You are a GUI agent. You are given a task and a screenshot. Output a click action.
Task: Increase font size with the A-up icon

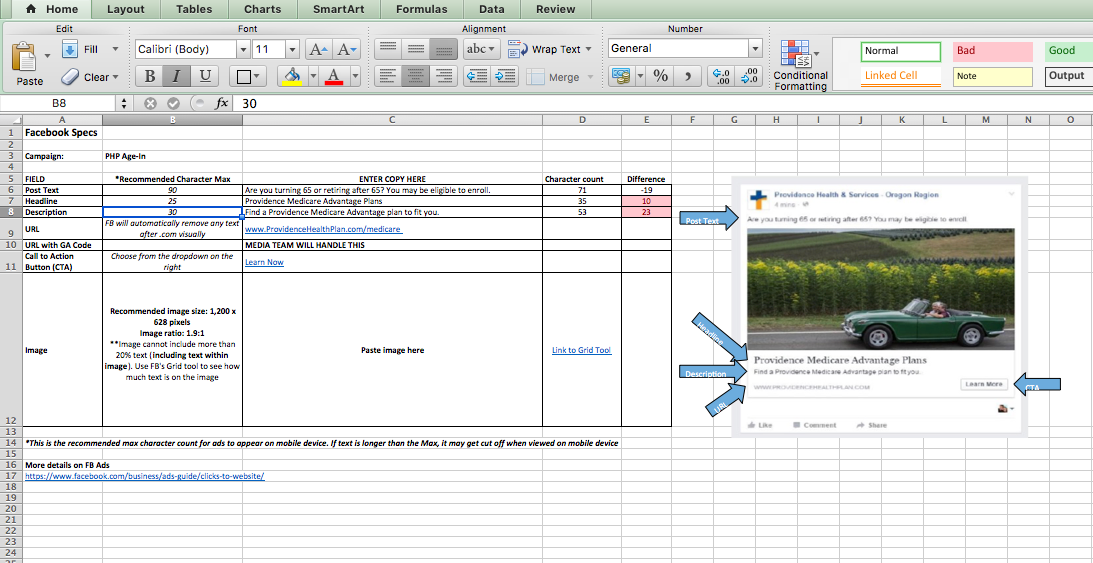319,49
